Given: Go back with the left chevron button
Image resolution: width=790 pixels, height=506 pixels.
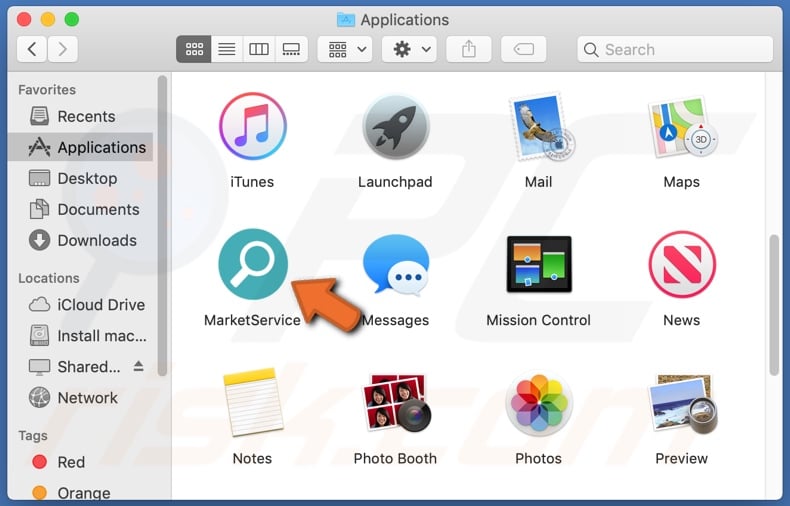Looking at the screenshot, I should click(32, 49).
